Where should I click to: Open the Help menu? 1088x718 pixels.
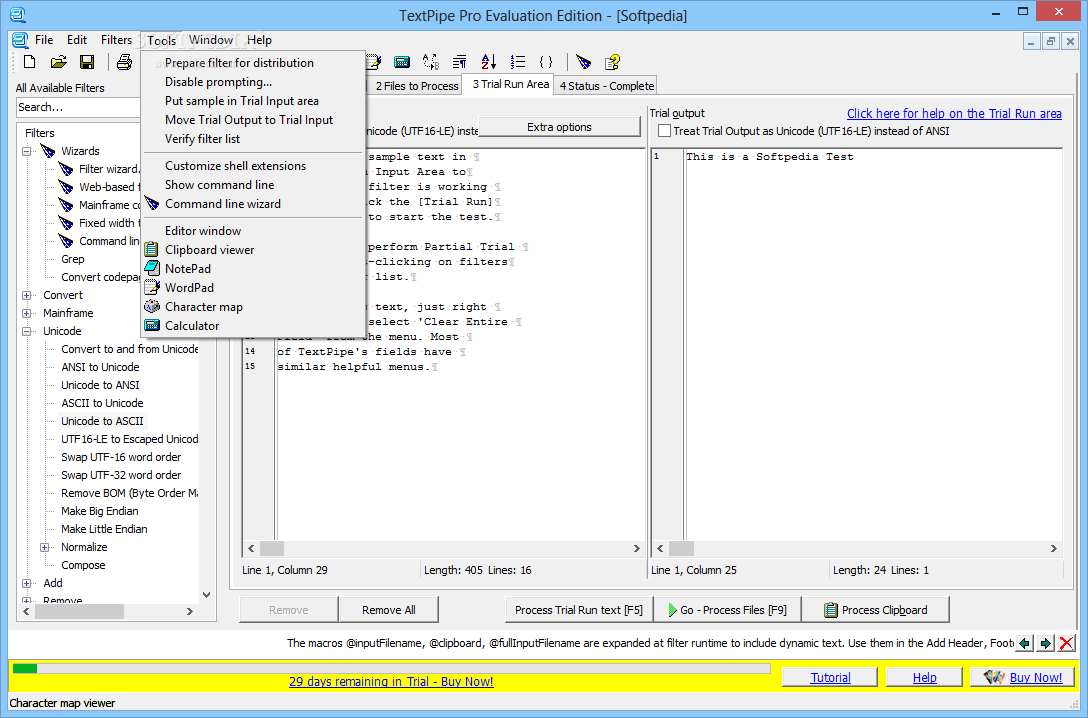tap(260, 40)
